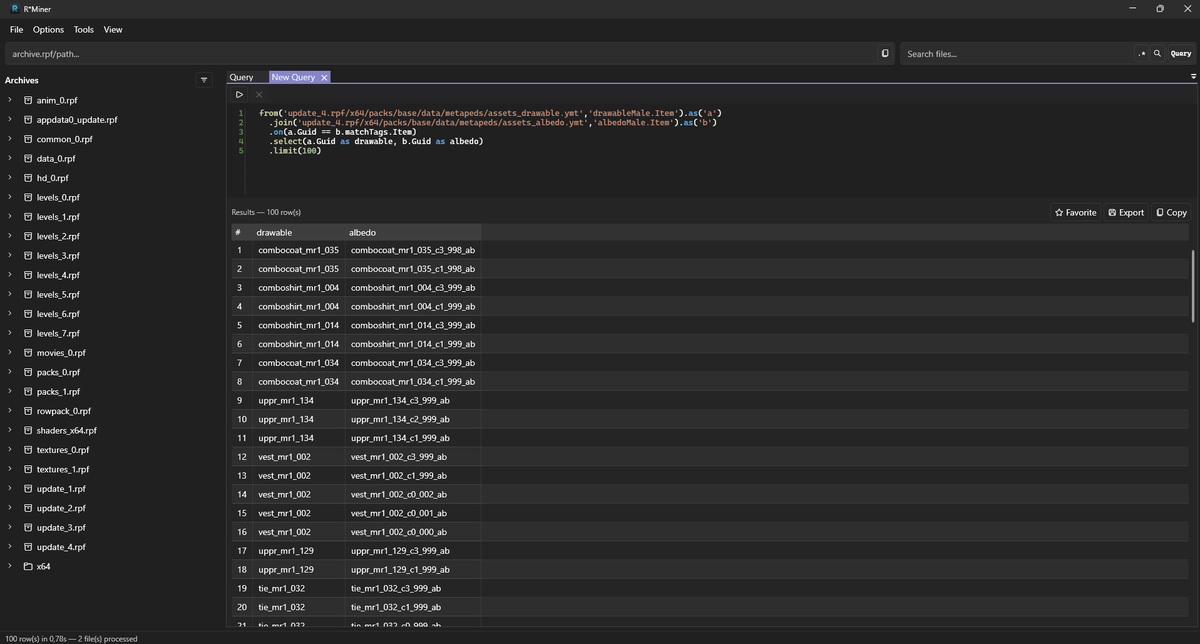
Task: Open the File menu
Action: pos(17,30)
